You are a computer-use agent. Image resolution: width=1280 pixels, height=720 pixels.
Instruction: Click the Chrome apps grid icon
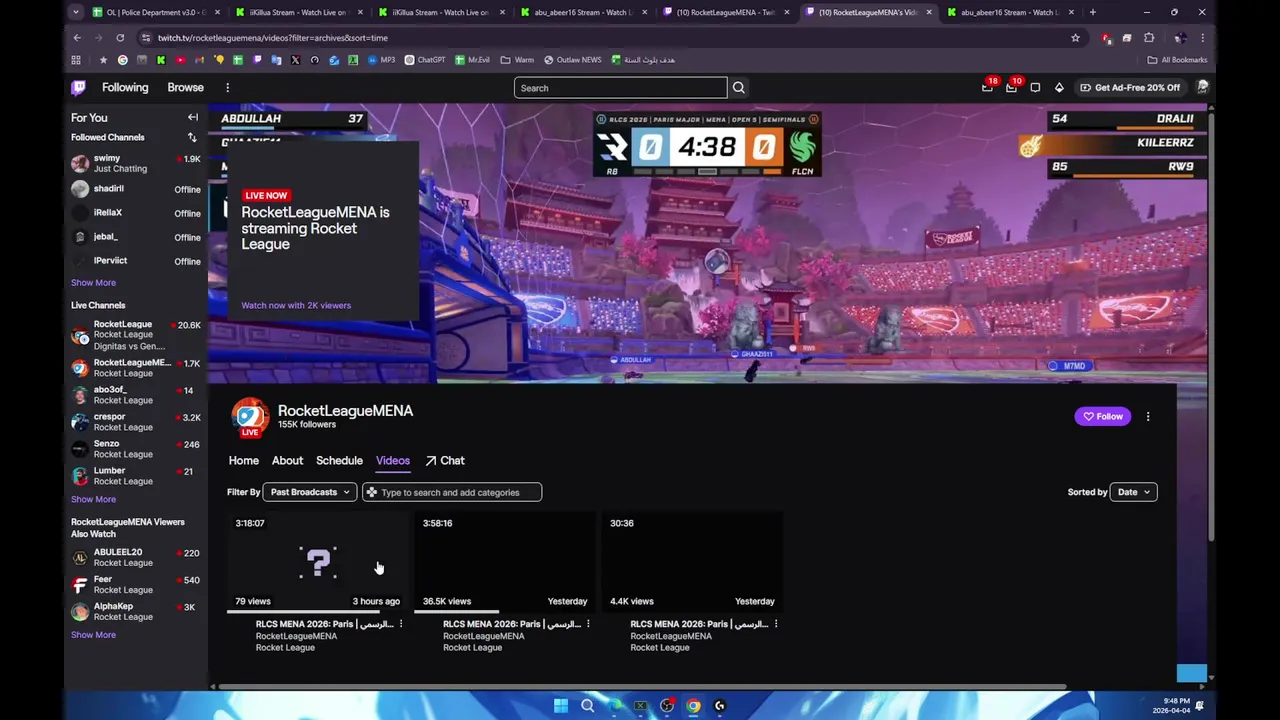tap(76, 60)
